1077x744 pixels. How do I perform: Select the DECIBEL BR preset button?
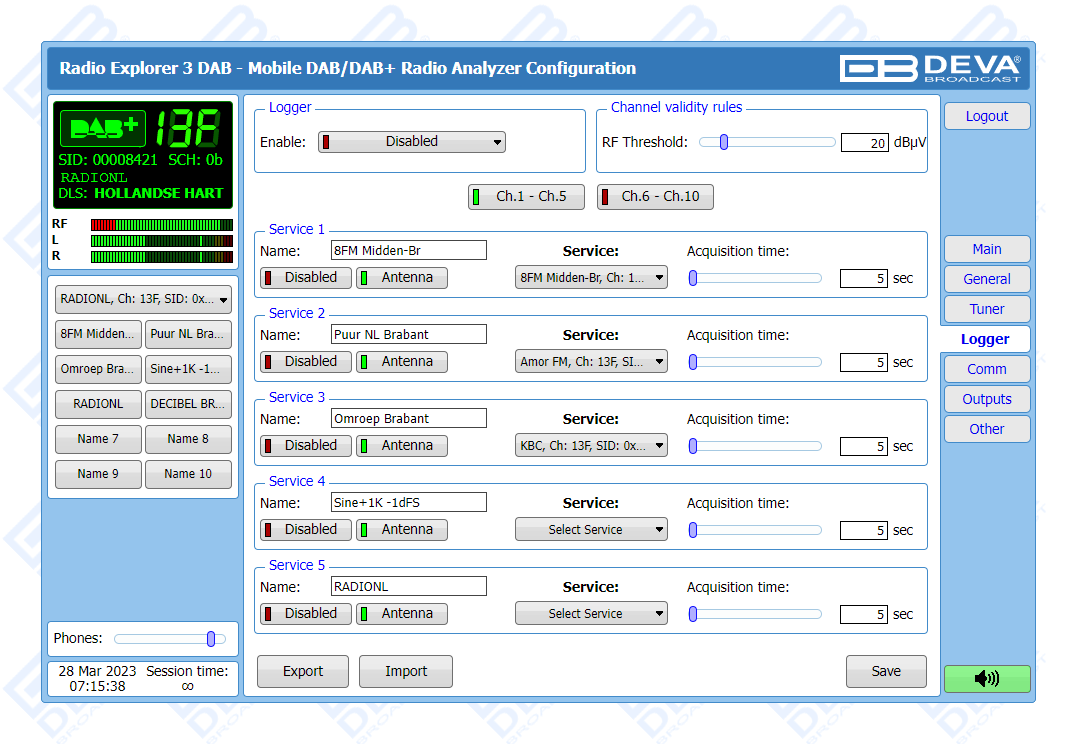click(188, 404)
